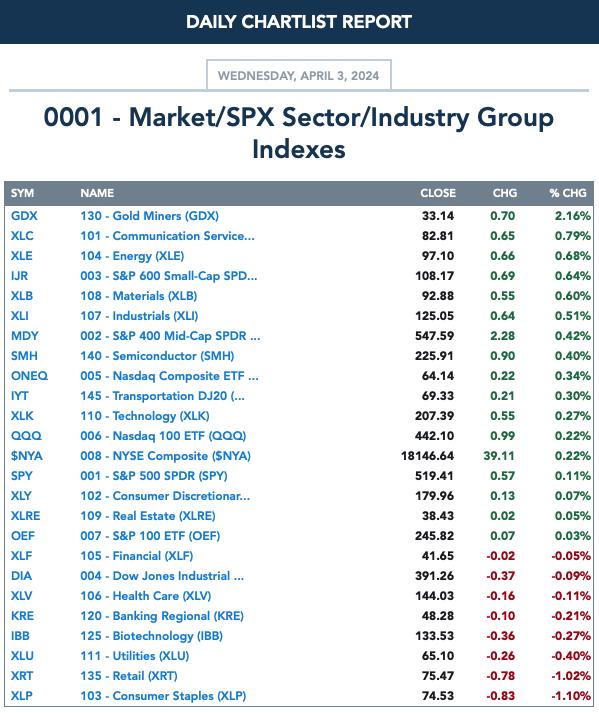The height and width of the screenshot is (713, 599).
Task: Open 110 - Technology (XLK) entry
Action: 145,416
